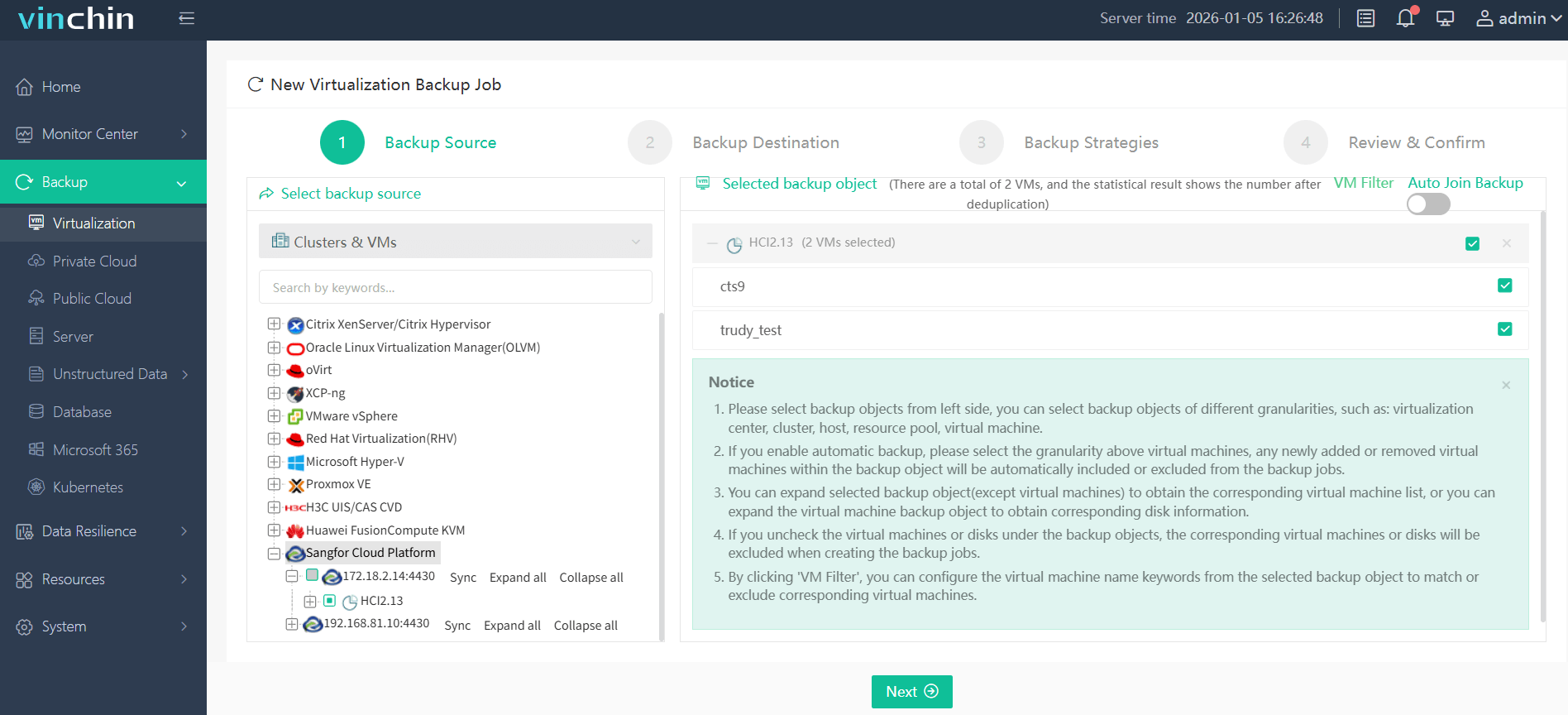Expand the Citrix XenServer tree node

click(274, 324)
